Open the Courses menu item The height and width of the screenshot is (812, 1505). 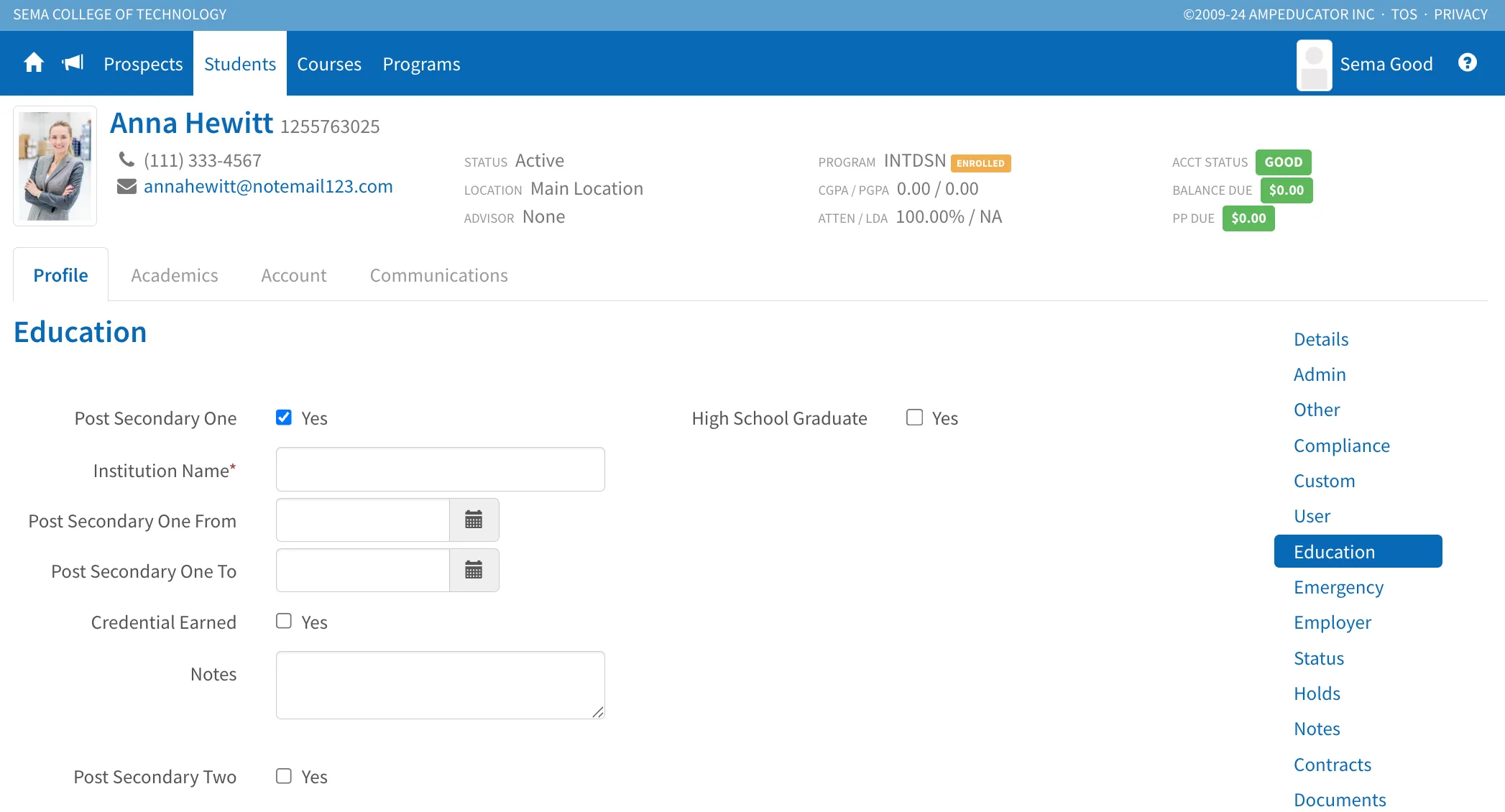pos(329,64)
